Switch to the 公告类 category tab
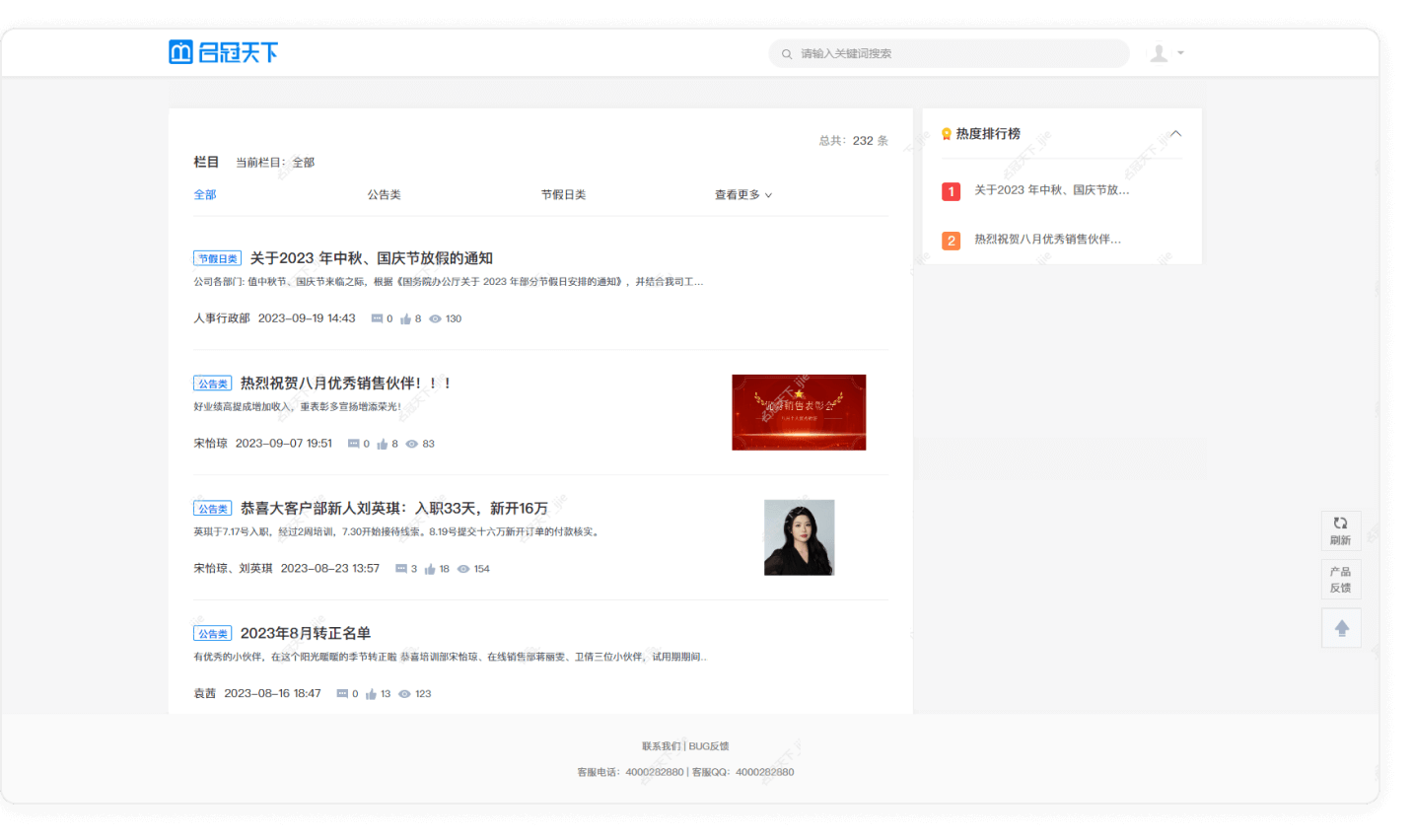 tap(384, 195)
